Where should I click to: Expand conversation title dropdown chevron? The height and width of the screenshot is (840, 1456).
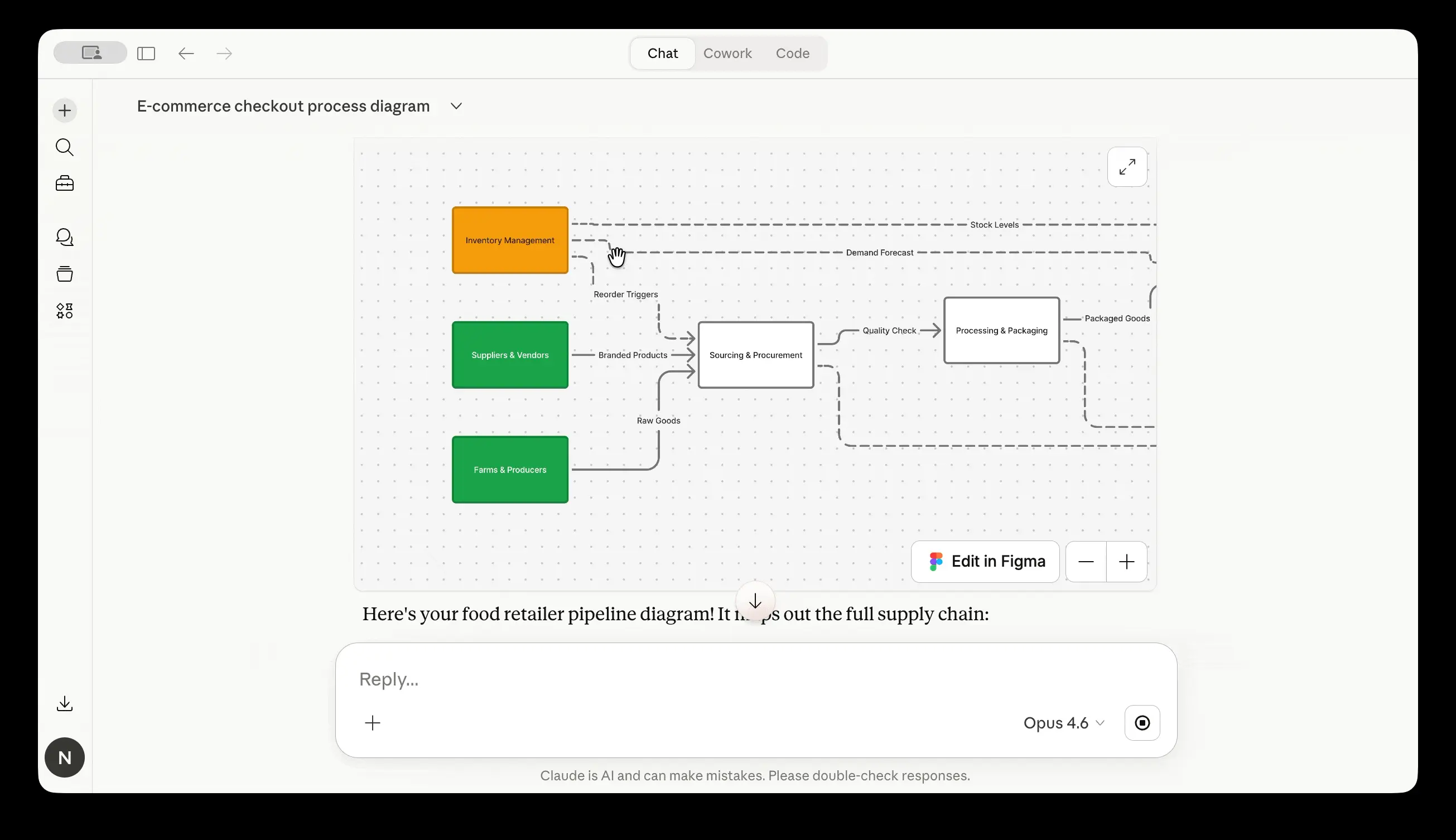[x=456, y=106]
